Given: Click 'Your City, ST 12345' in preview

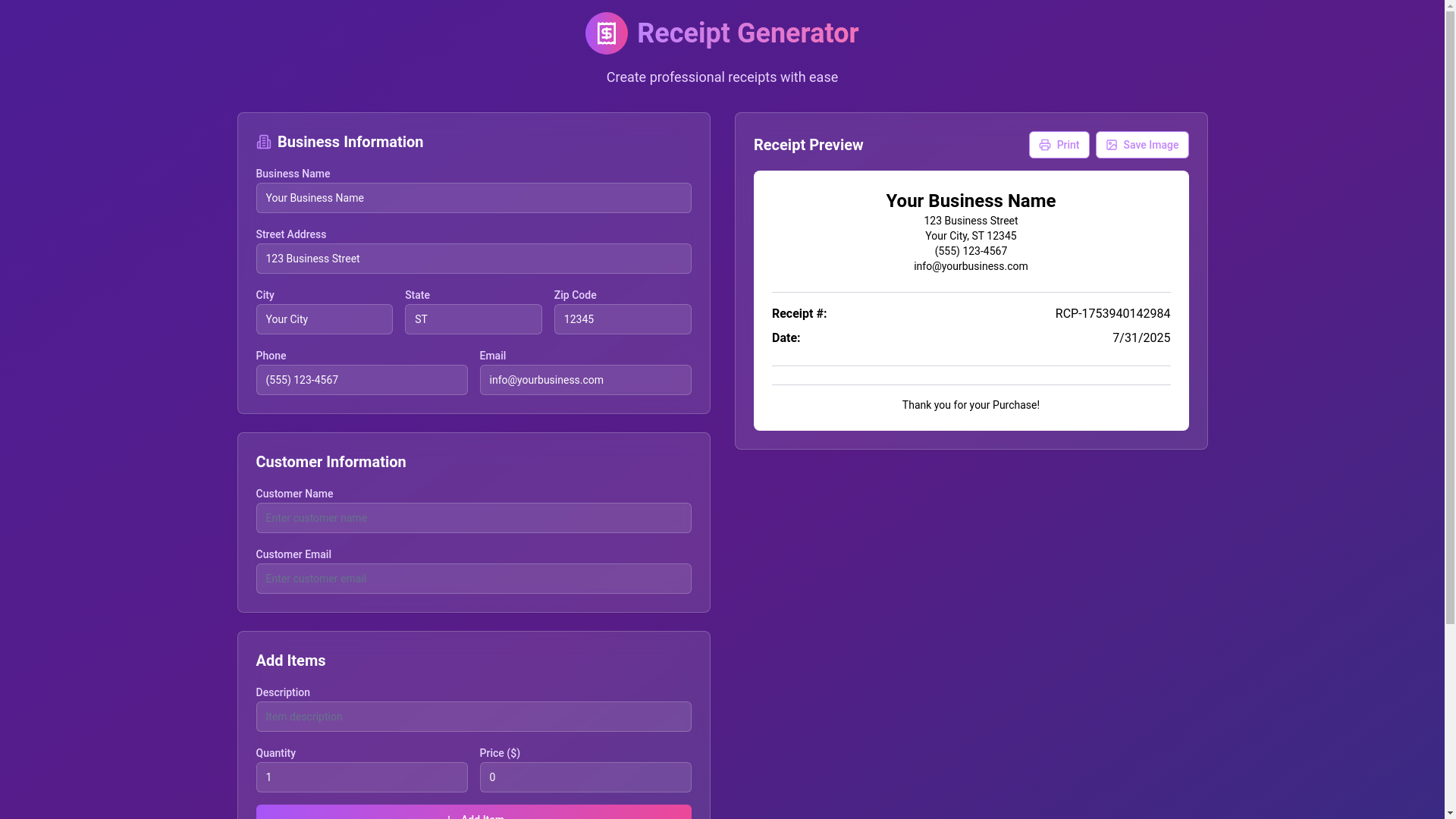Looking at the screenshot, I should coord(971,236).
